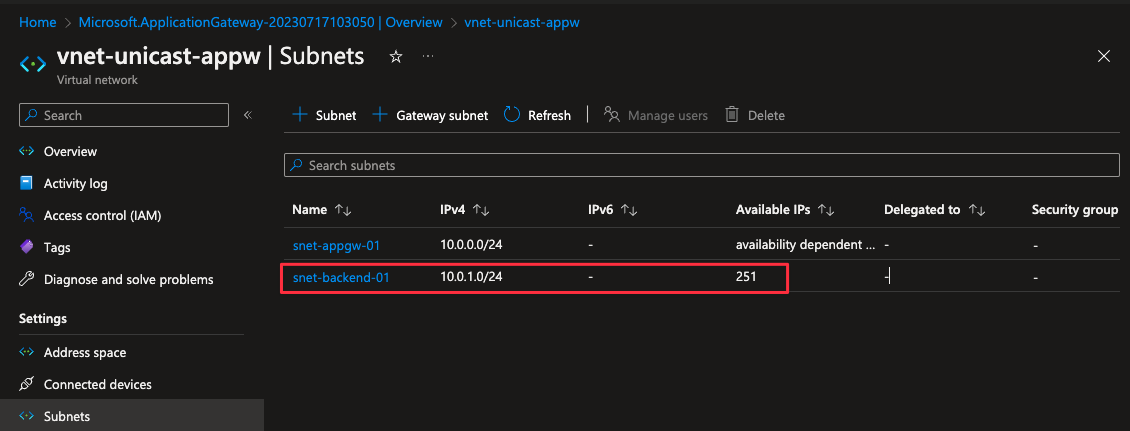This screenshot has height=431, width=1130.
Task: Click the Manage users icon
Action: [x=612, y=115]
